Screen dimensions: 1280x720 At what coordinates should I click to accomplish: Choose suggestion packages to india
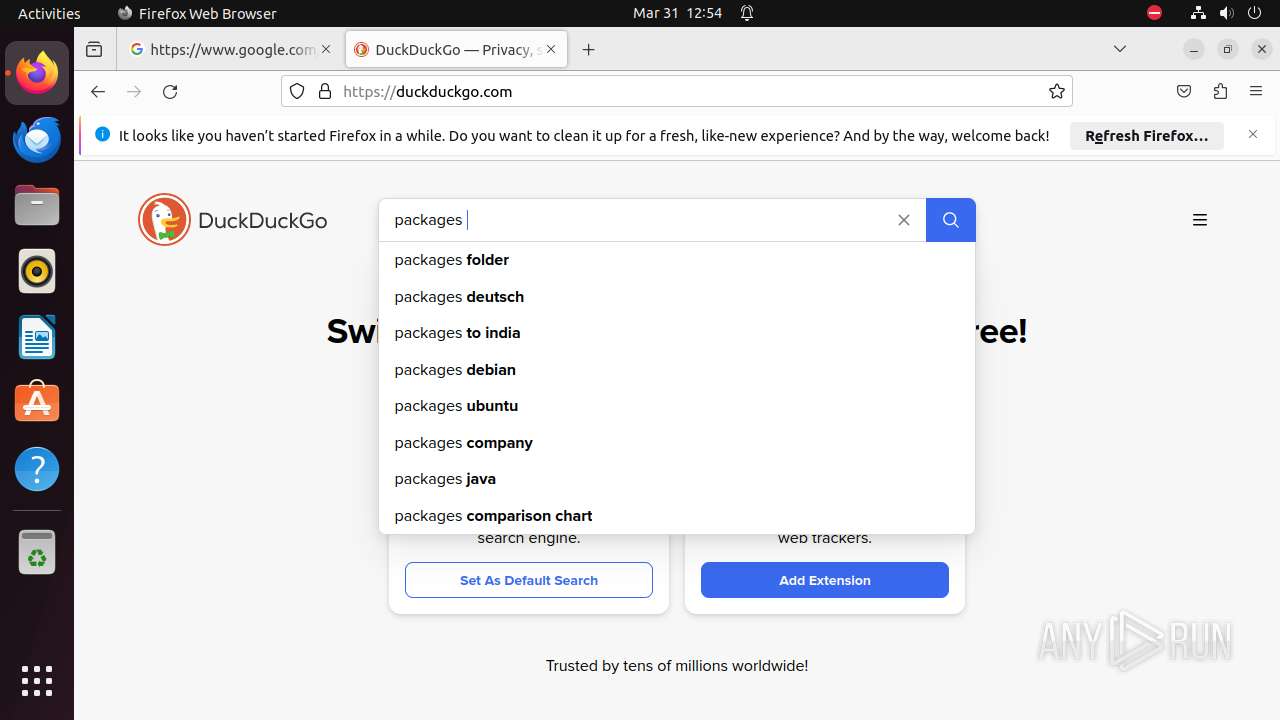point(677,333)
